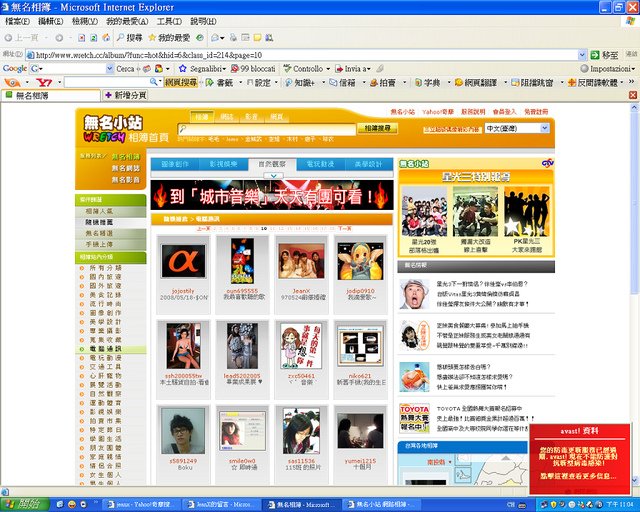Select the 電玩動漫 category tab
The image size is (640, 512).
(x=320, y=164)
